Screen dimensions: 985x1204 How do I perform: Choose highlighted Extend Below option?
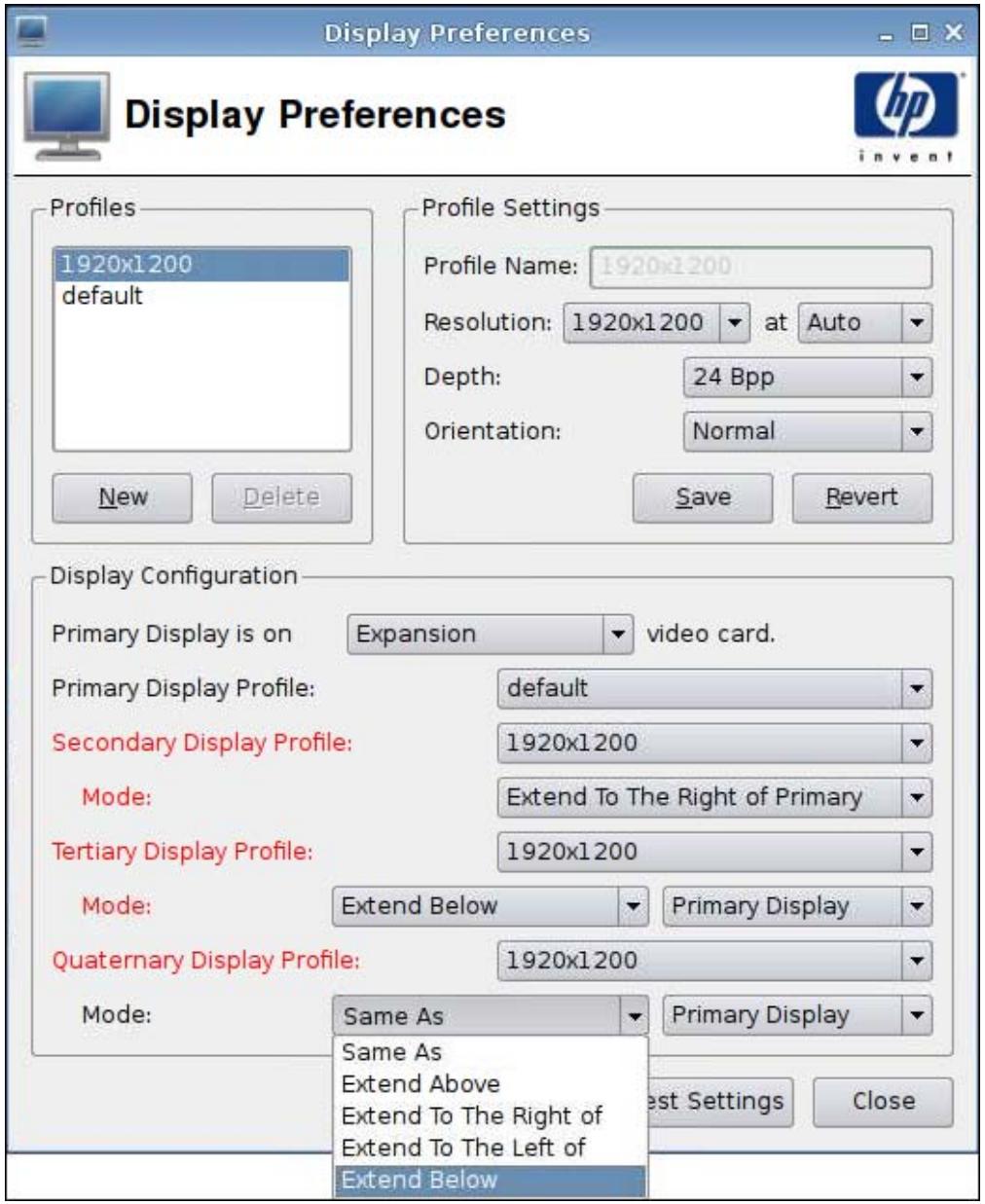pyautogui.click(x=490, y=1180)
